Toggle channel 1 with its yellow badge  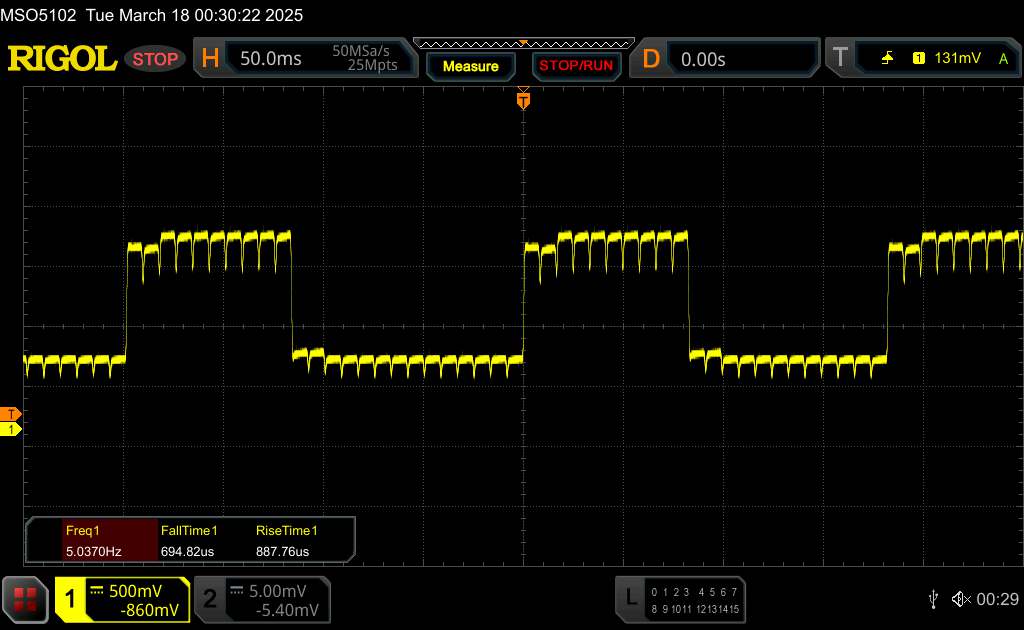70,599
